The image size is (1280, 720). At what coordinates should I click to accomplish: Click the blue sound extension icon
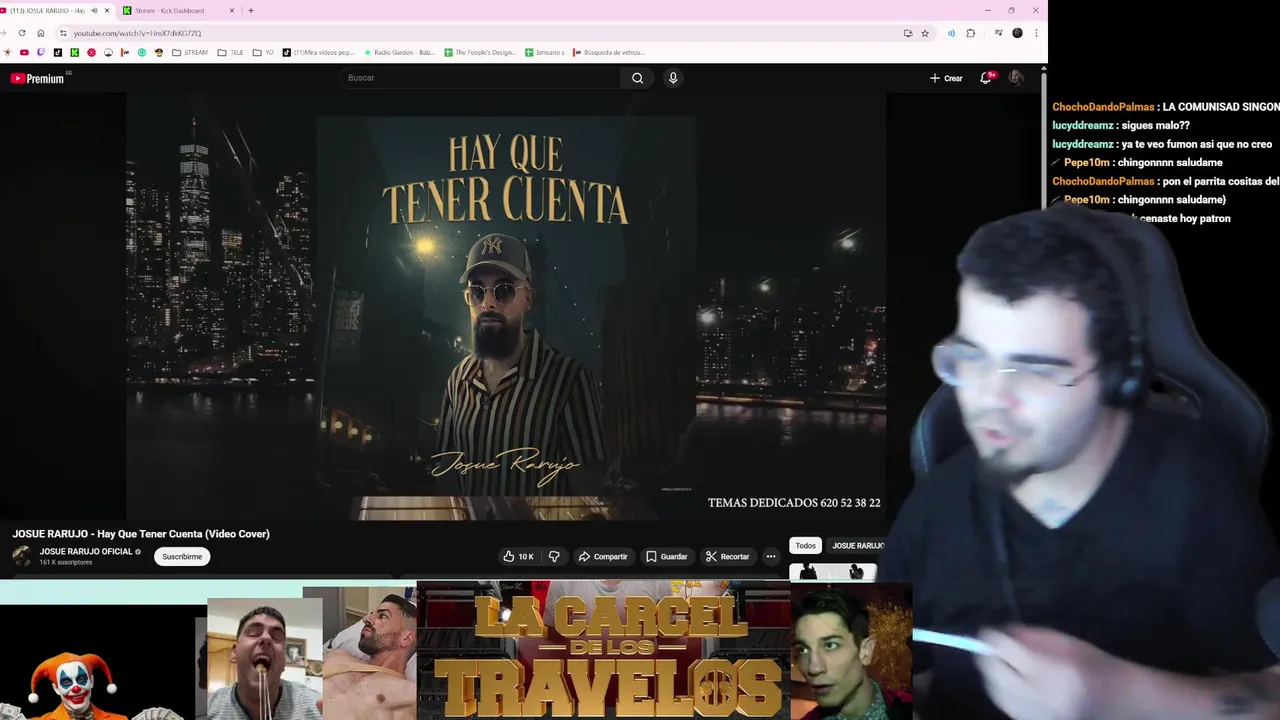(x=951, y=33)
